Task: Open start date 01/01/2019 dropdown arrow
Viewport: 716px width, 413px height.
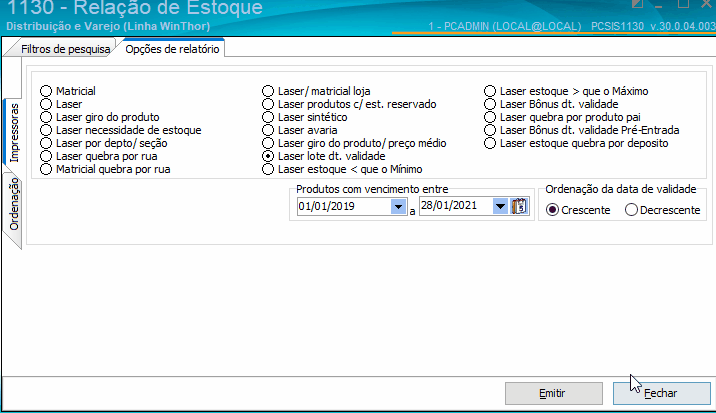Action: pos(398,206)
